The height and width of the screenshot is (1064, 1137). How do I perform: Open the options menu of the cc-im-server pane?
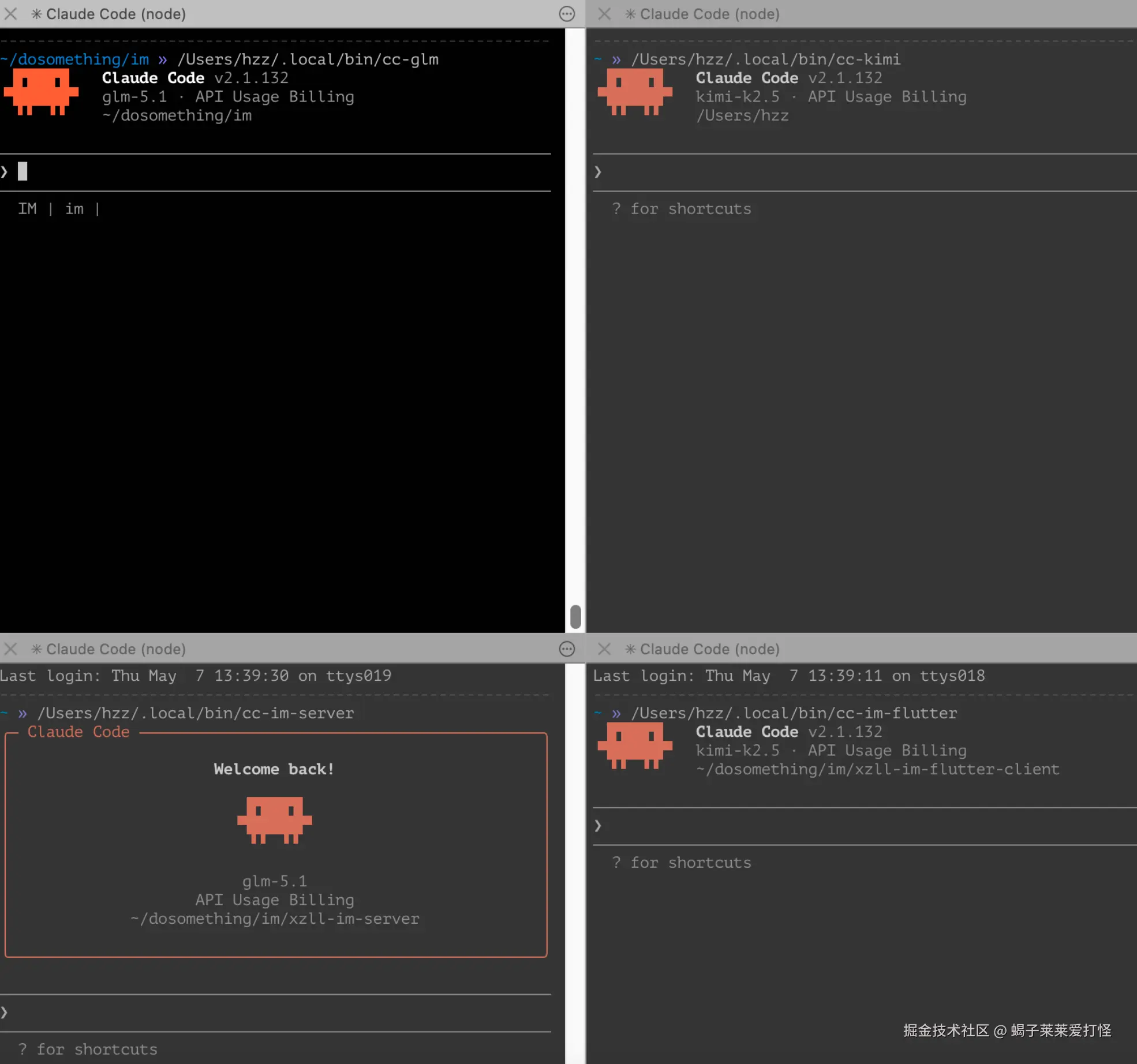coord(567,649)
